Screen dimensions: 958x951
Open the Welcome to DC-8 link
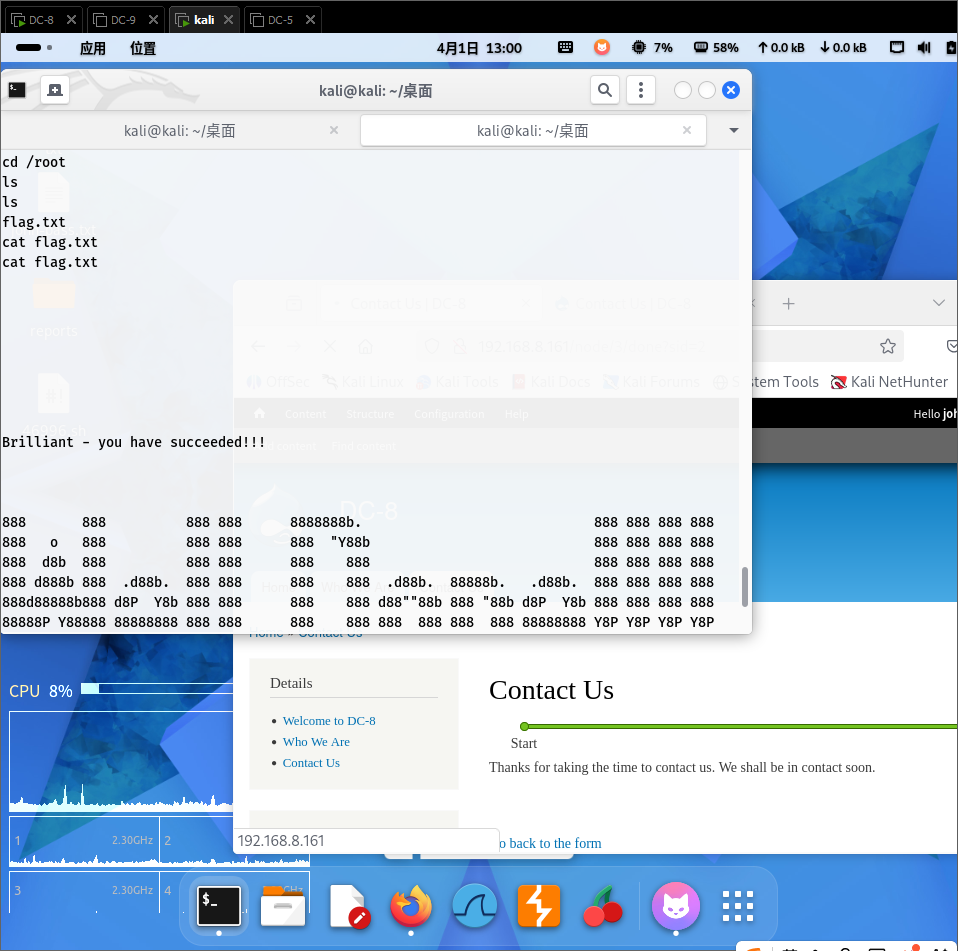[329, 721]
